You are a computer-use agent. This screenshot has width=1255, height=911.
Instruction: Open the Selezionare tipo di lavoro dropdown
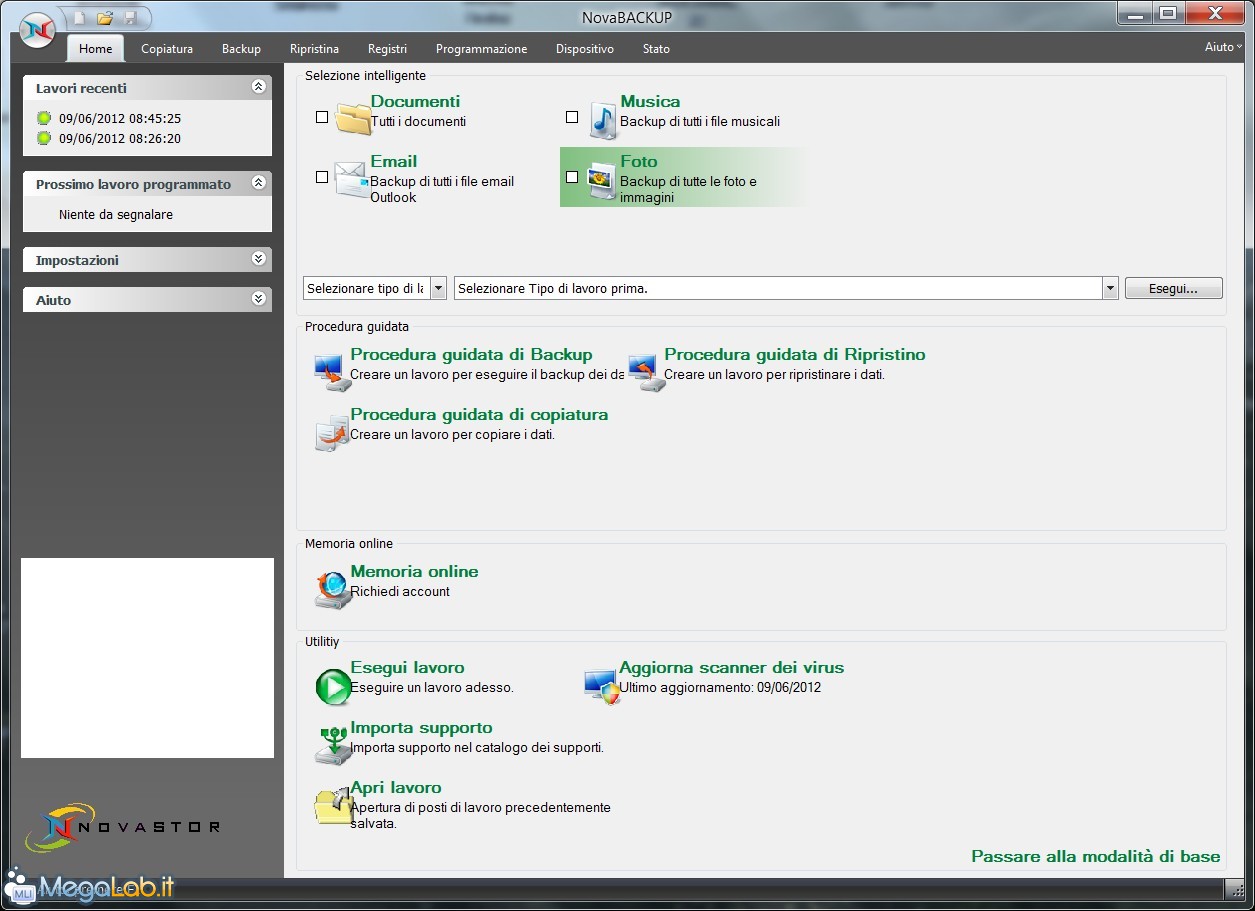[438, 288]
